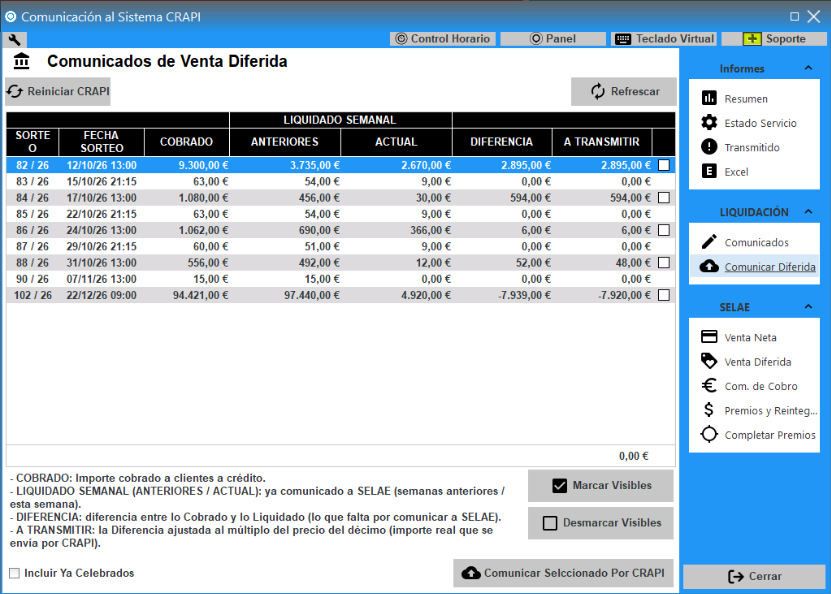The image size is (831, 594).
Task: Open Excel export entry
Action: (x=736, y=172)
